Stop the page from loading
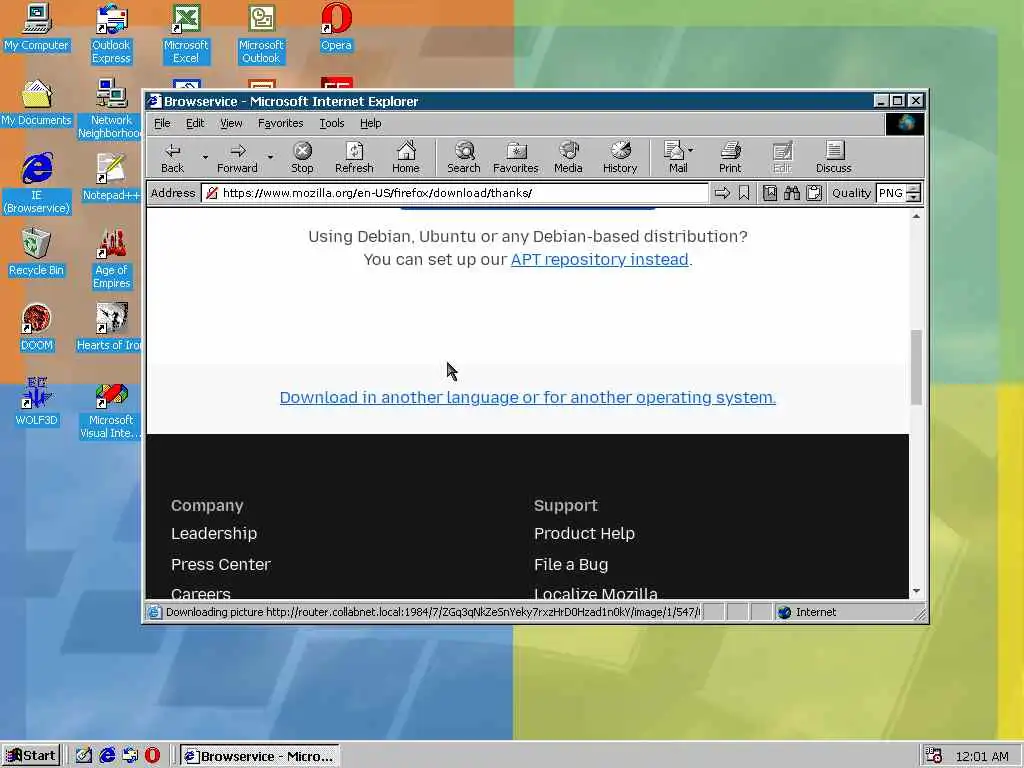This screenshot has width=1024, height=768. tap(302, 157)
